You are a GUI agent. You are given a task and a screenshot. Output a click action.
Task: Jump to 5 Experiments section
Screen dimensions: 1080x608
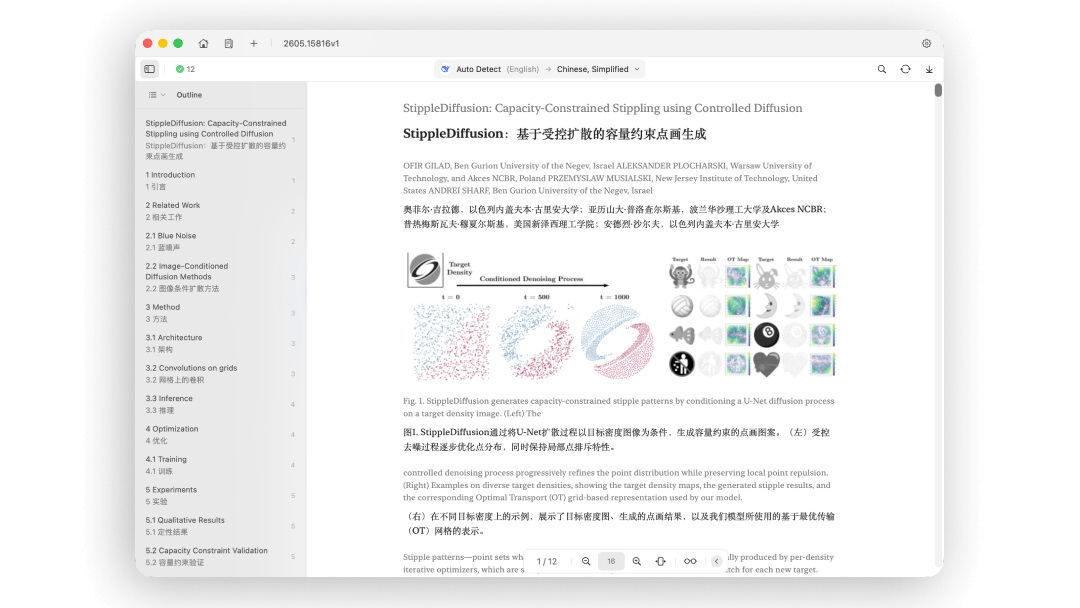coord(219,495)
